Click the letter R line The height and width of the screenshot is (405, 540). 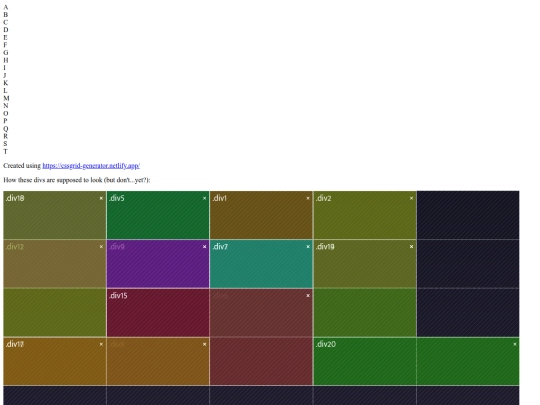(6, 136)
